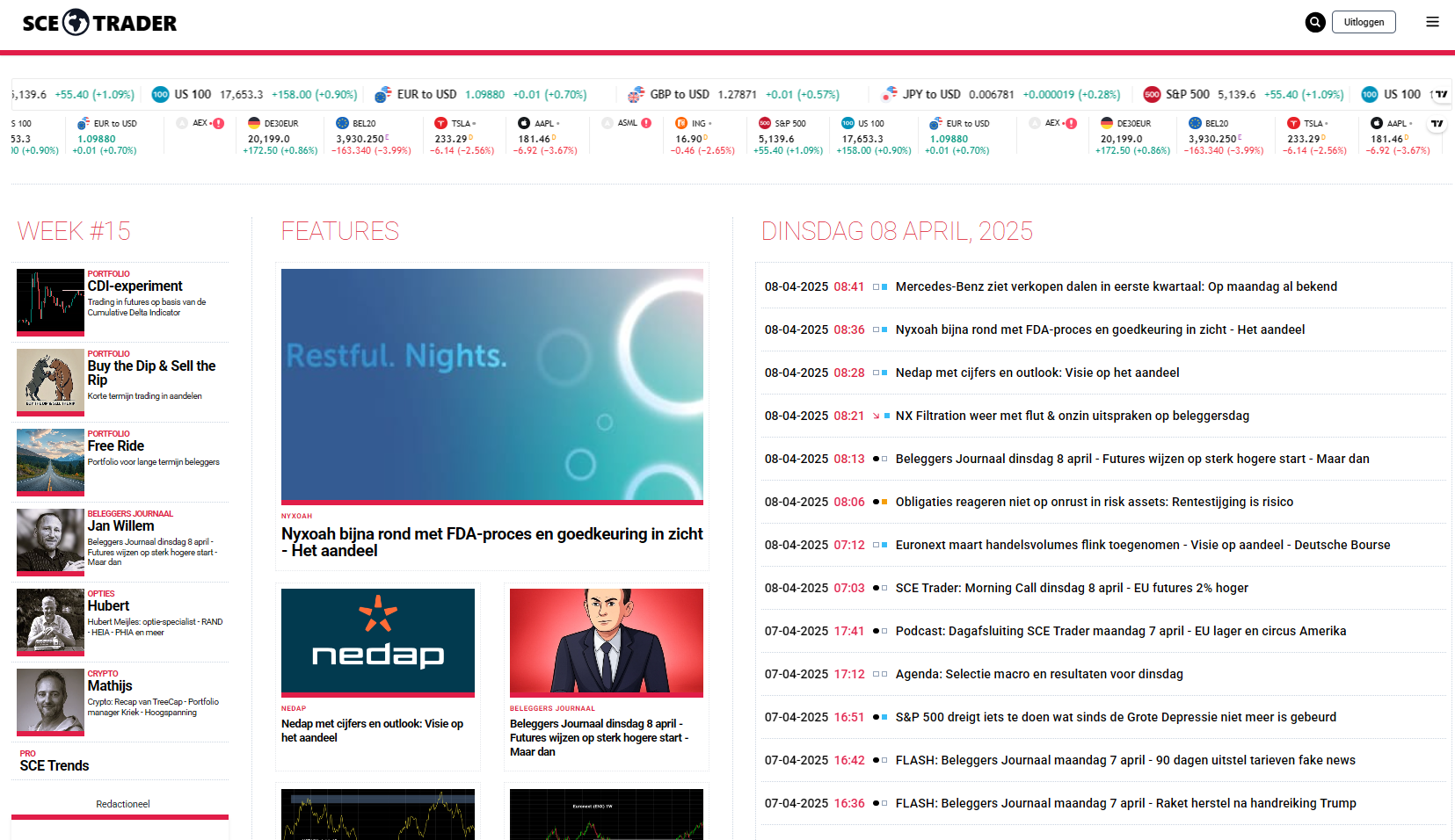Open the Nedap headline under the nedap image
1455x840 pixels.
372,731
